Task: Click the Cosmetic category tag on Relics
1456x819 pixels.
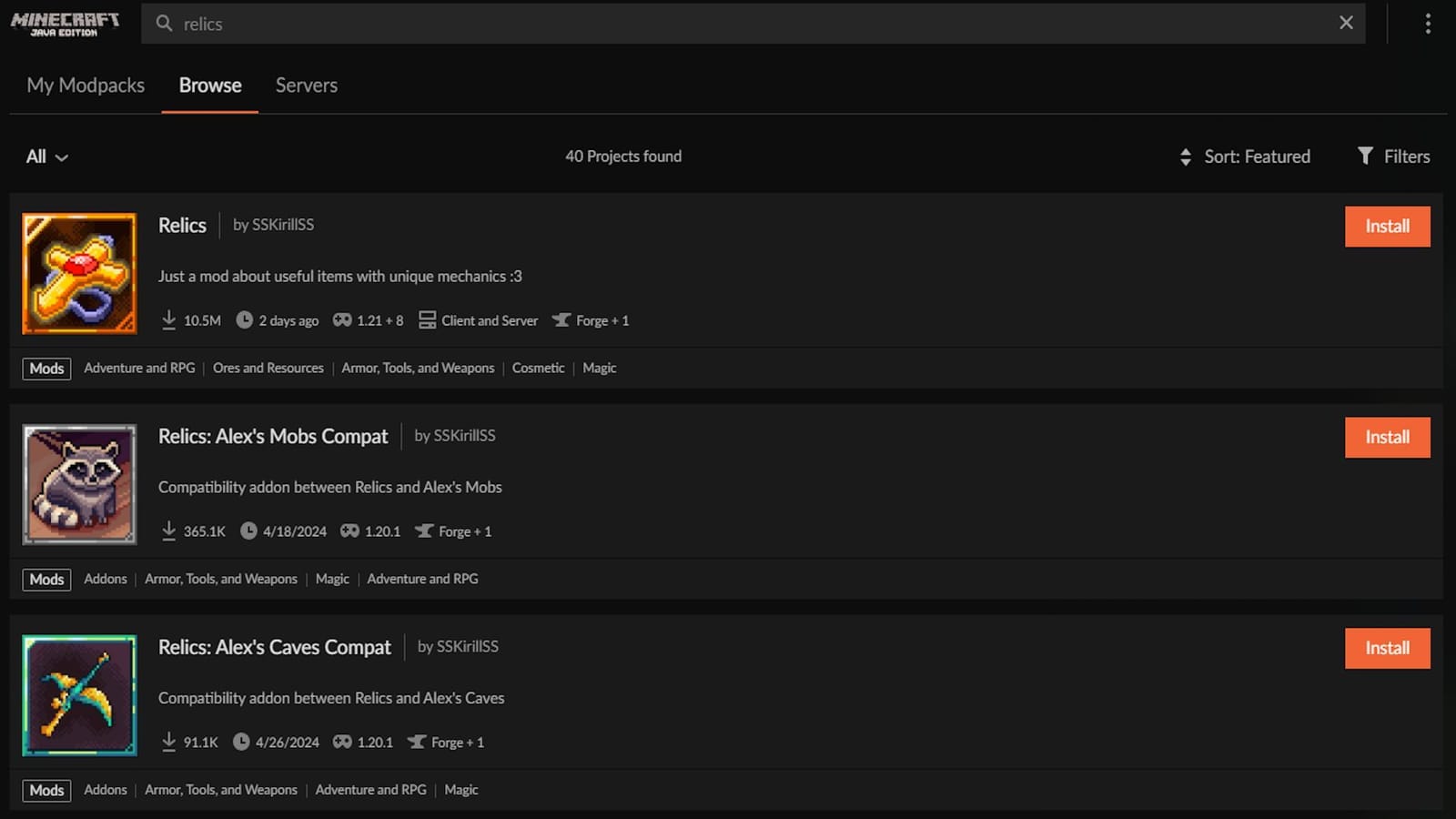Action: tap(538, 368)
